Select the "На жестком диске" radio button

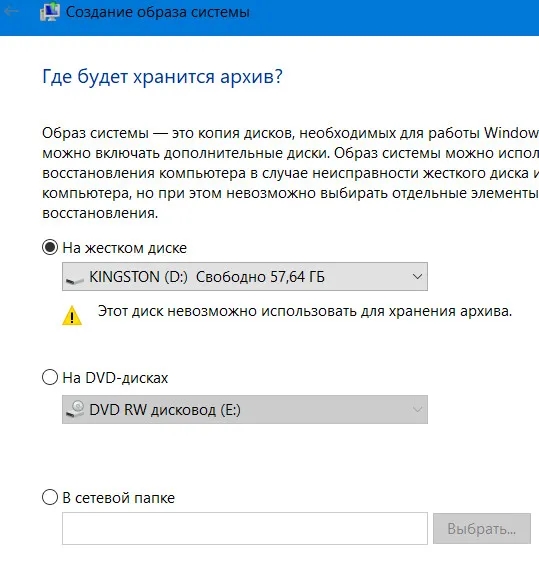[50, 247]
